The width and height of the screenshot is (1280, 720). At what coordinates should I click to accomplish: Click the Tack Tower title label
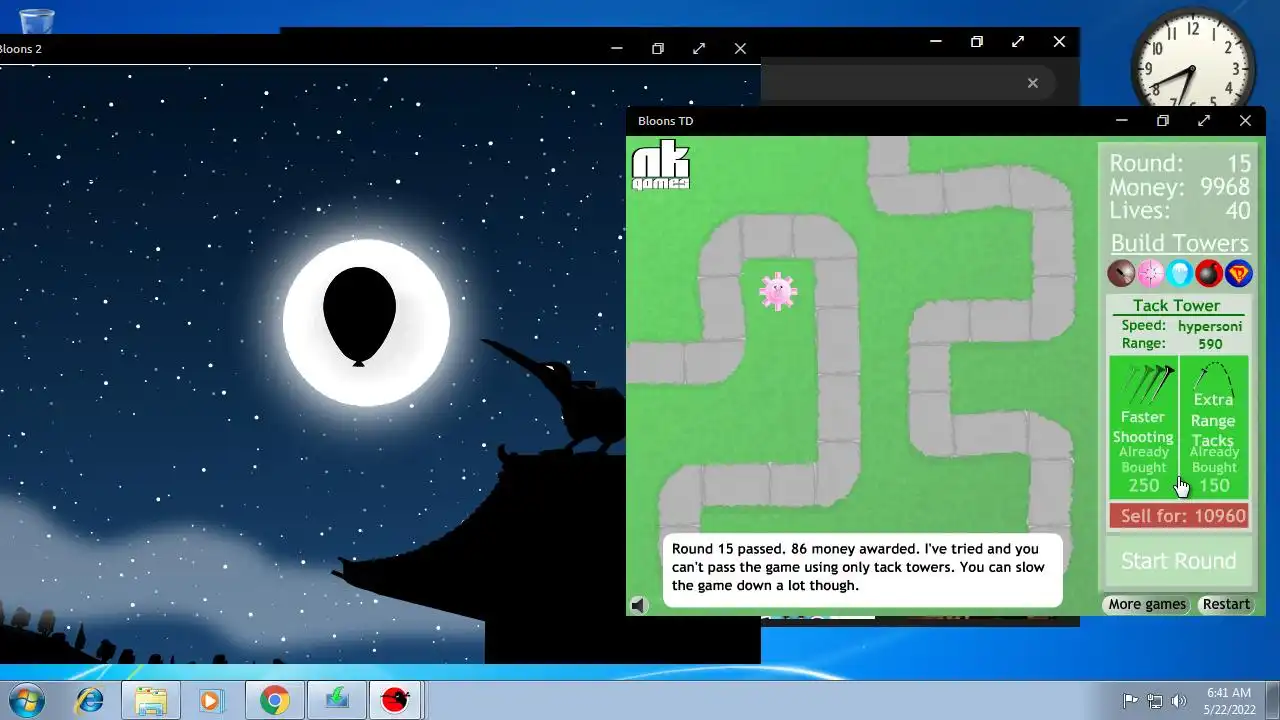coord(1176,305)
